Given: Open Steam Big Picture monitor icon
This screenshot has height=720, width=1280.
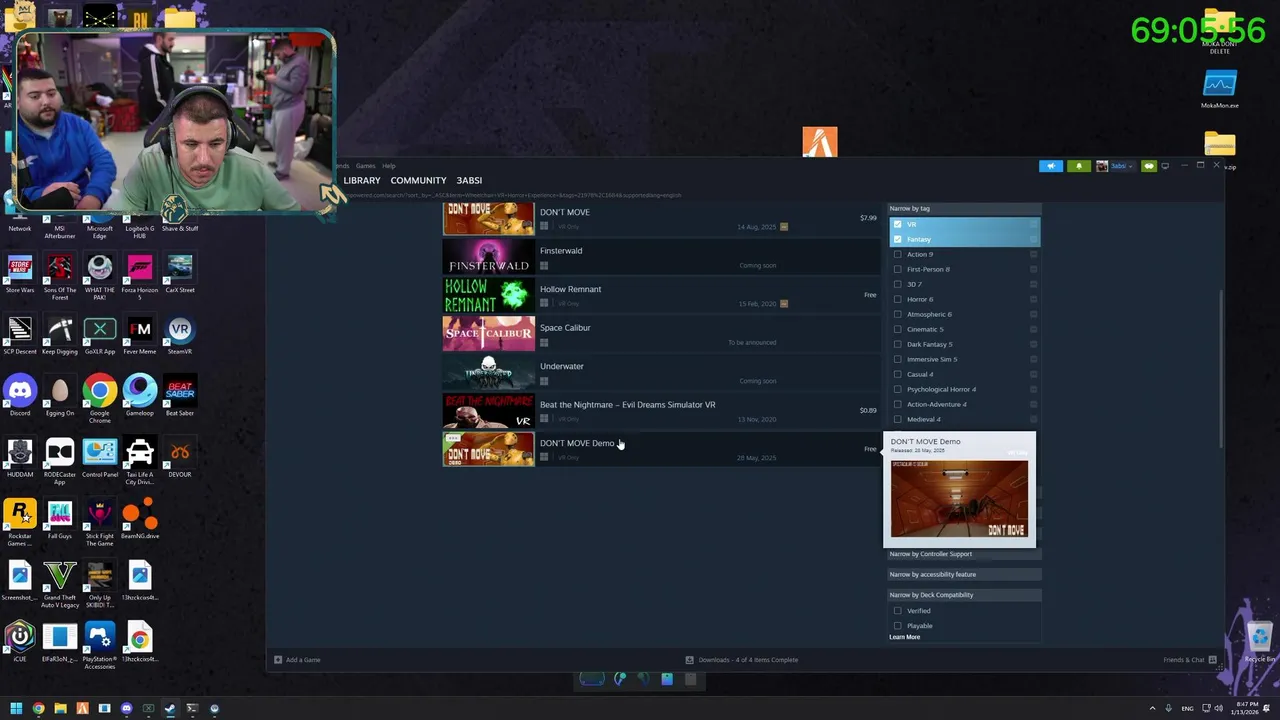Looking at the screenshot, I should click(x=1165, y=166).
